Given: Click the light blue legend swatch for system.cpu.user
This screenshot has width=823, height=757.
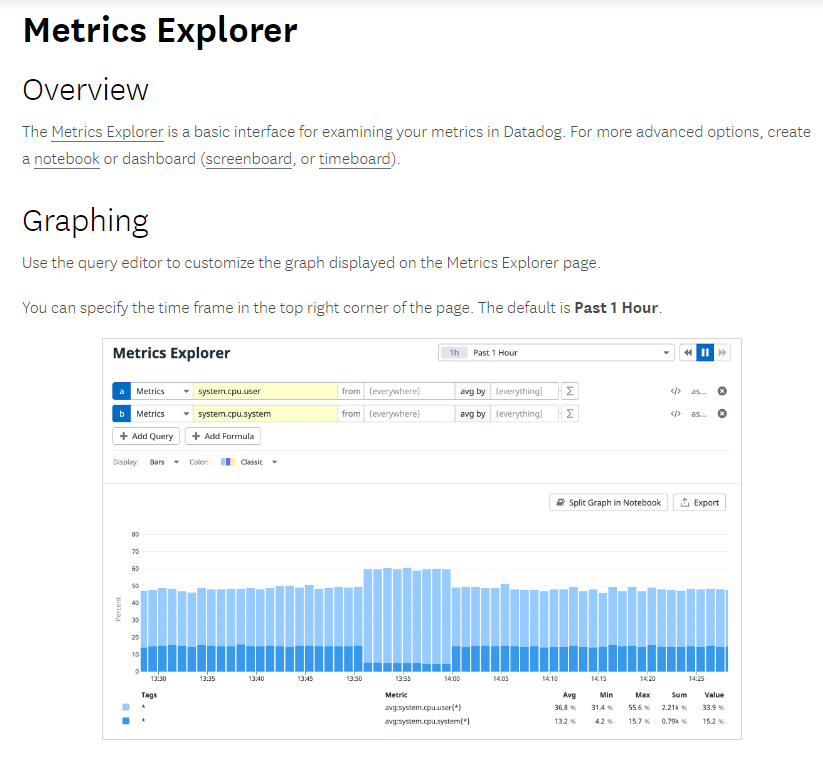Looking at the screenshot, I should (125, 707).
